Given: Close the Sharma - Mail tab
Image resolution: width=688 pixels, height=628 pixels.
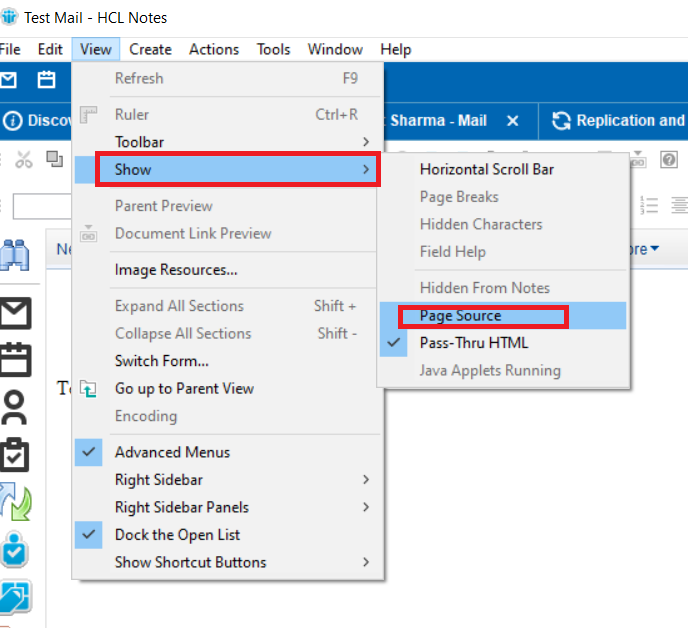Looking at the screenshot, I should coord(513,121).
